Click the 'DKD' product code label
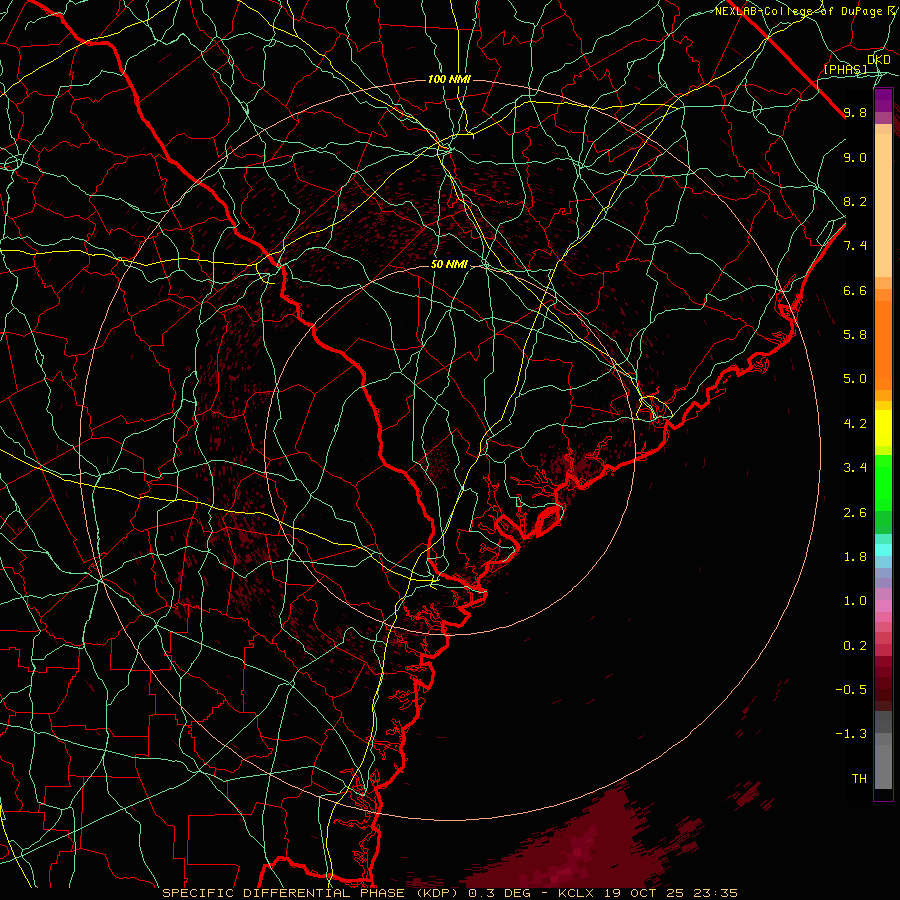Image resolution: width=900 pixels, height=900 pixels. 879,59
